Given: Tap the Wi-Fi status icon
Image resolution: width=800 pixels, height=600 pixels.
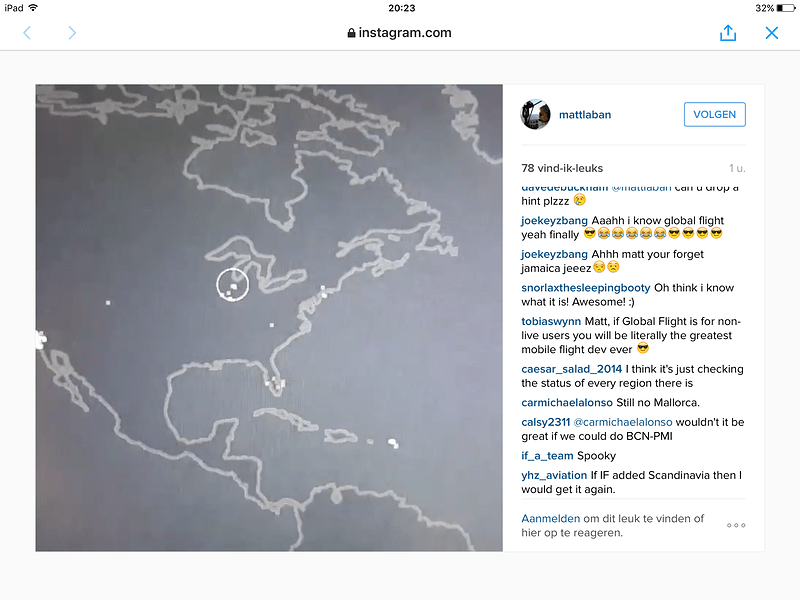Looking at the screenshot, I should (33, 8).
